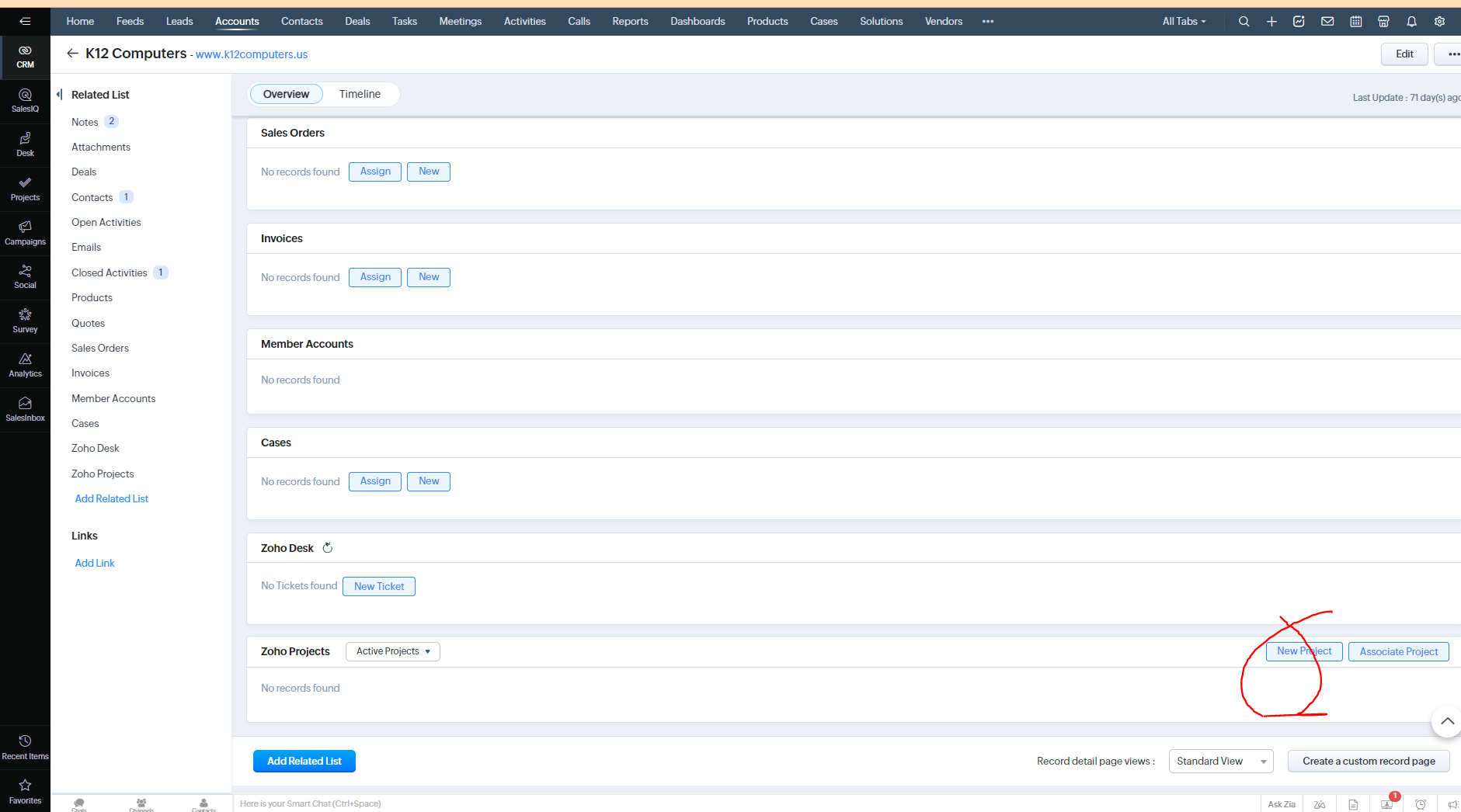Open Favorites in sidebar

point(25,792)
